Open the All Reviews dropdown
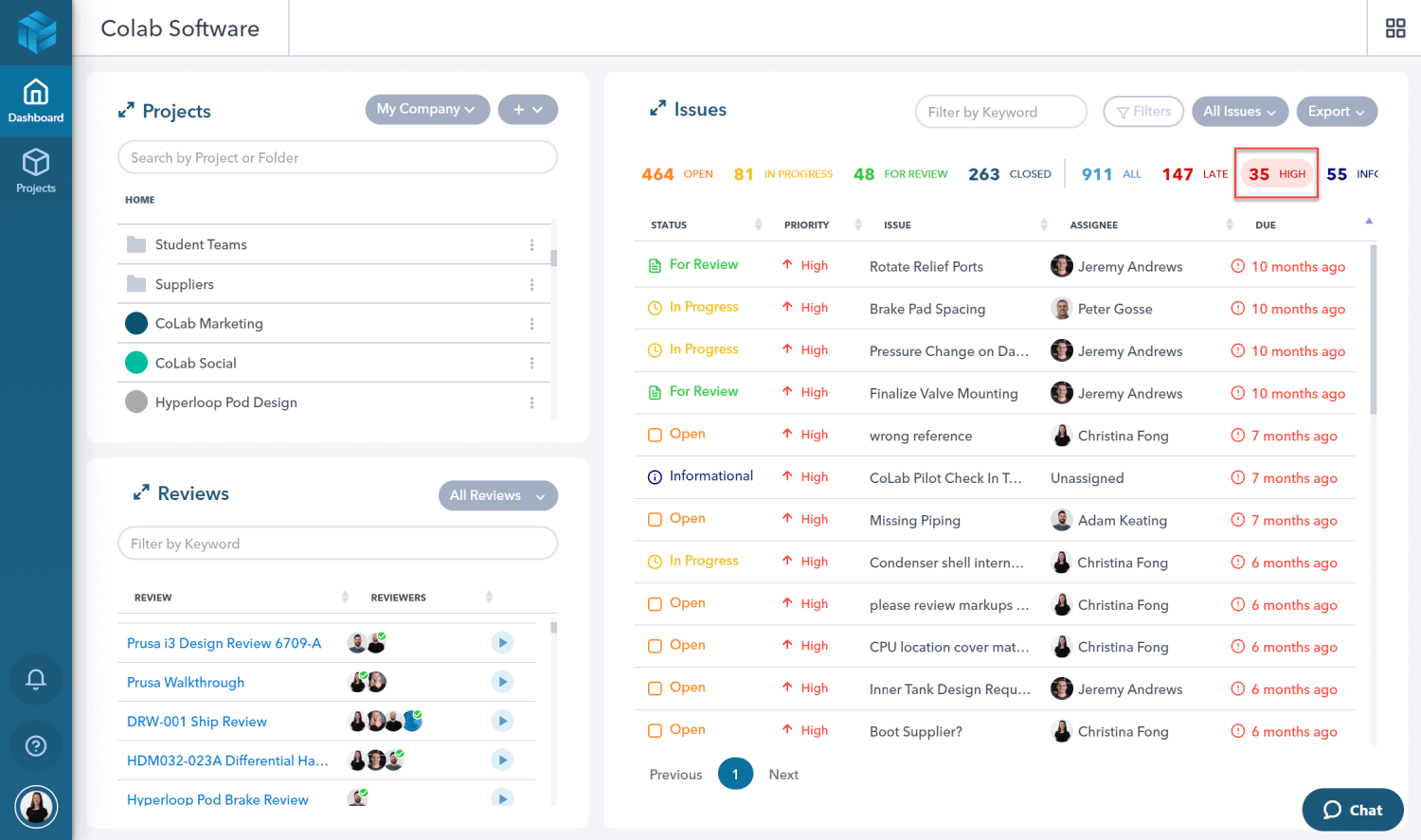Screen dimensions: 1421x840 (x=497, y=495)
